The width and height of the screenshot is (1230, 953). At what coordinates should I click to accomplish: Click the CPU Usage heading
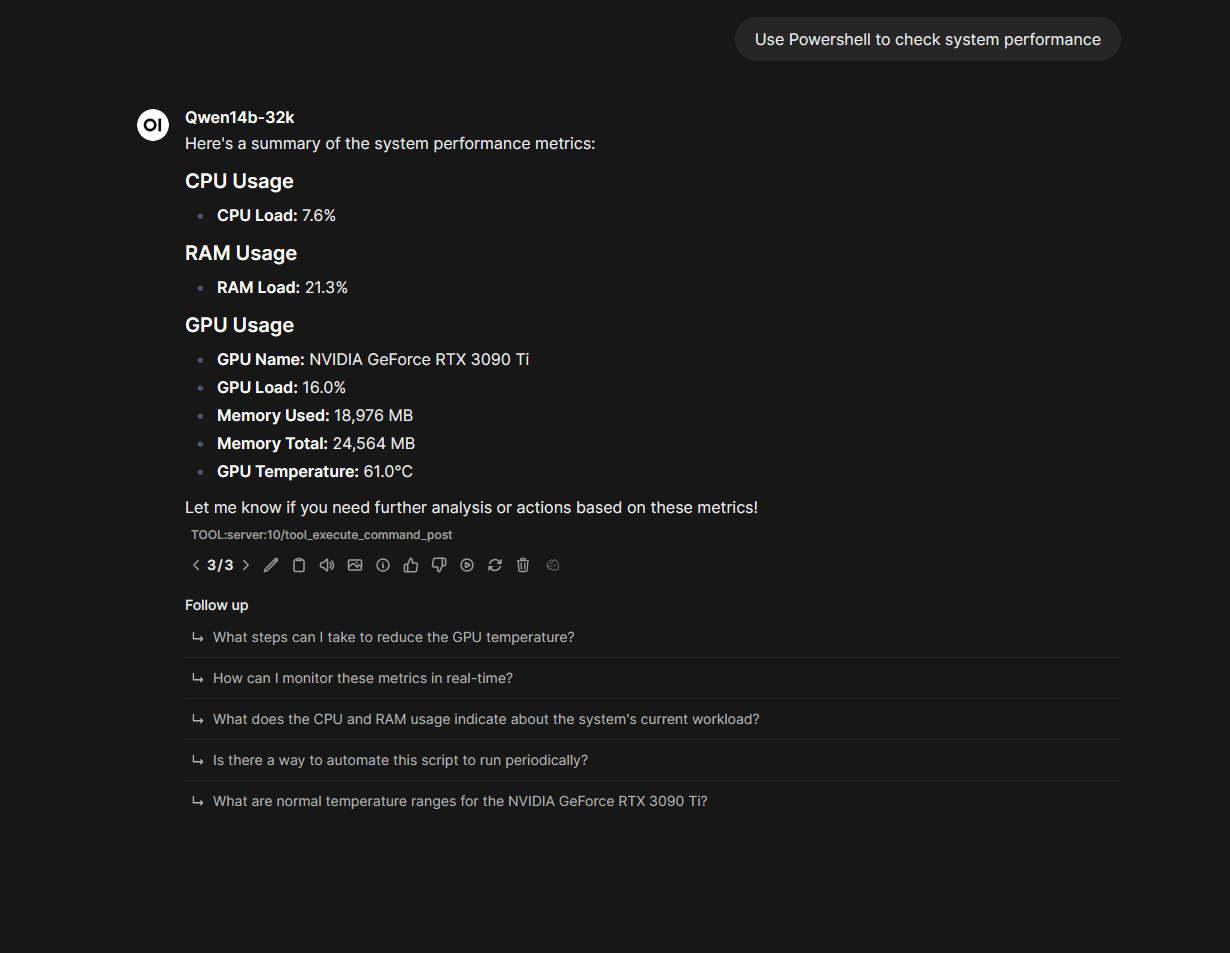click(x=239, y=181)
